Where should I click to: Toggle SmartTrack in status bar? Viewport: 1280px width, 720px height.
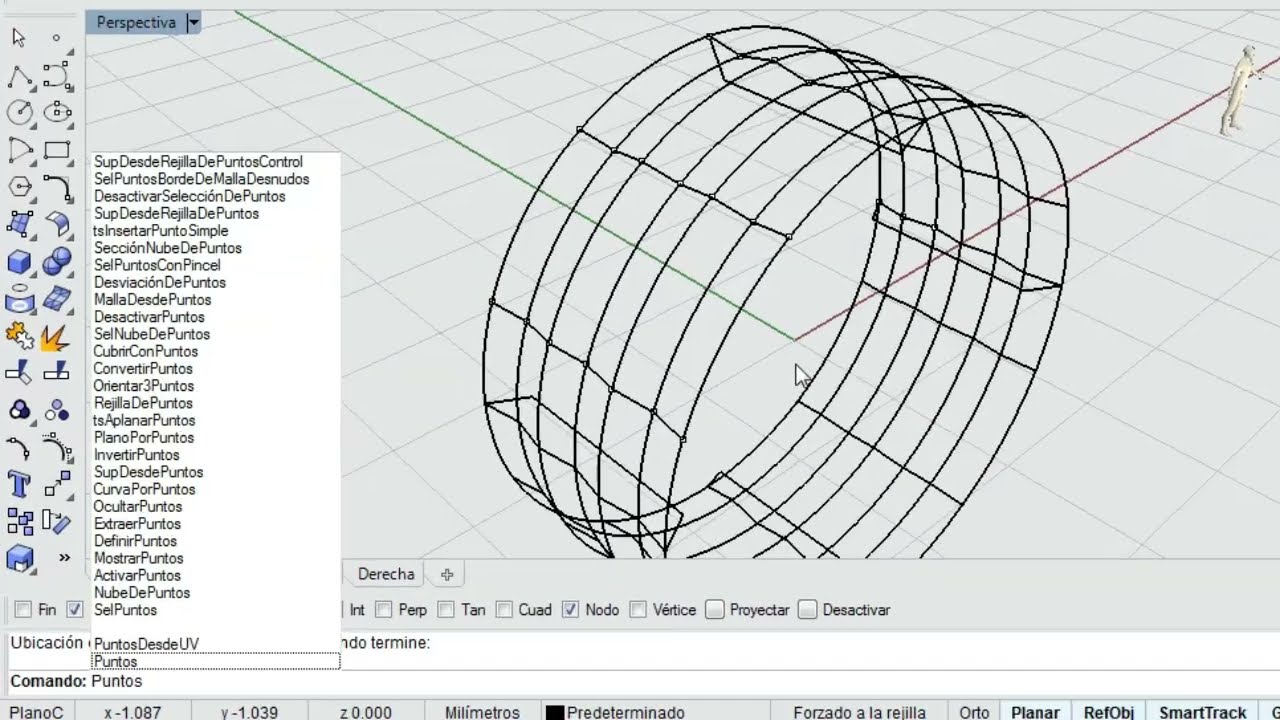[x=1202, y=712]
